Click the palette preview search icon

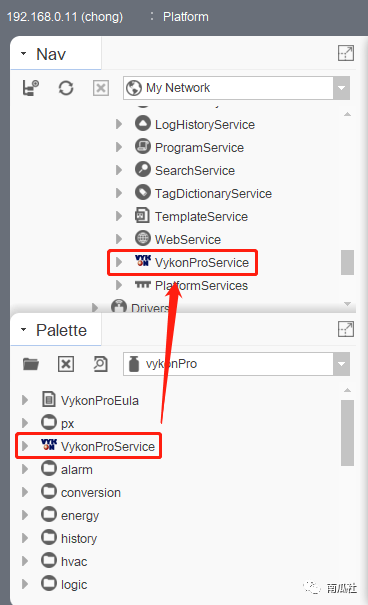[101, 364]
